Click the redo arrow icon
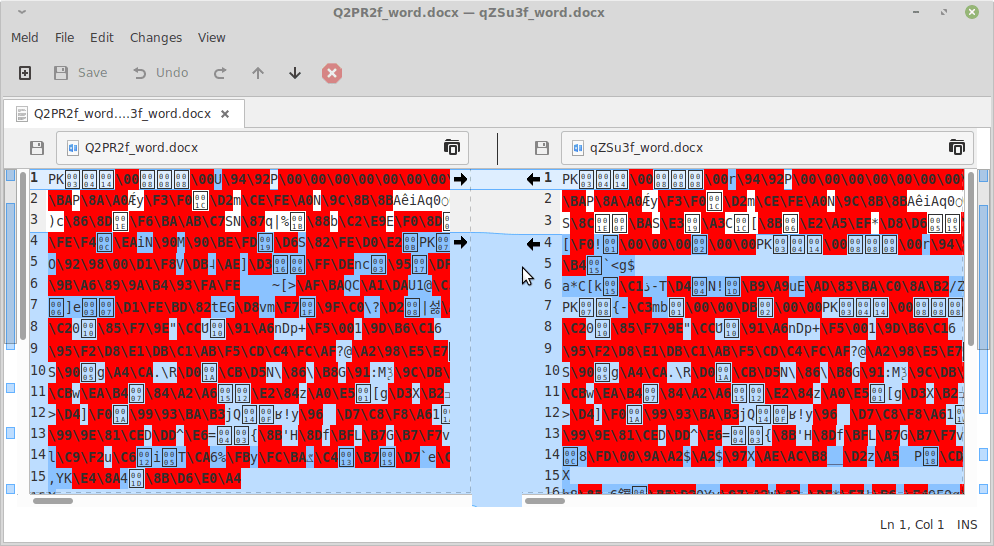The width and height of the screenshot is (994, 546). click(220, 73)
